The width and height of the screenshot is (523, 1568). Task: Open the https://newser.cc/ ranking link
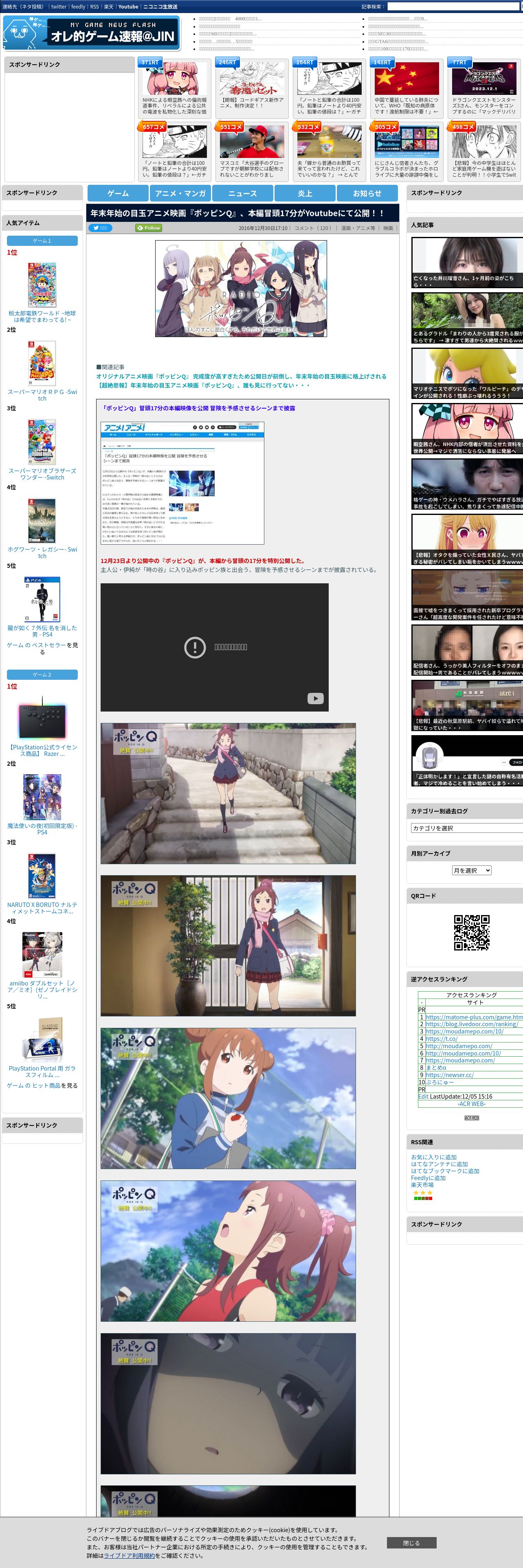[x=449, y=1075]
